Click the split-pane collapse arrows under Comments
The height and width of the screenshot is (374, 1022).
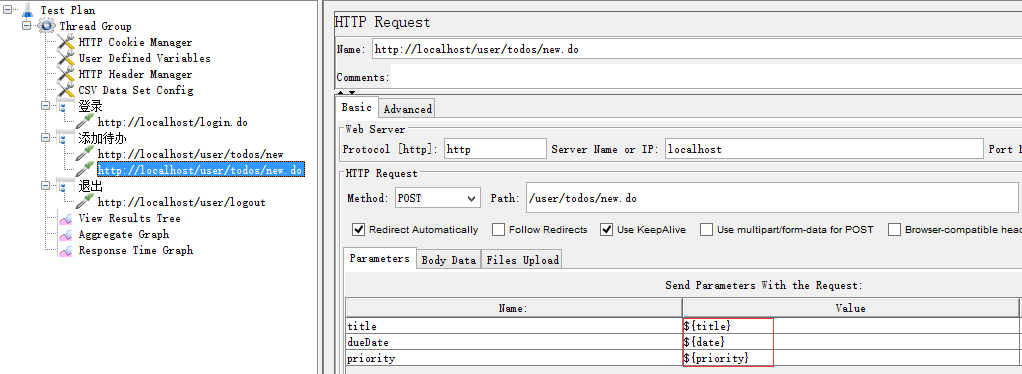tap(347, 93)
